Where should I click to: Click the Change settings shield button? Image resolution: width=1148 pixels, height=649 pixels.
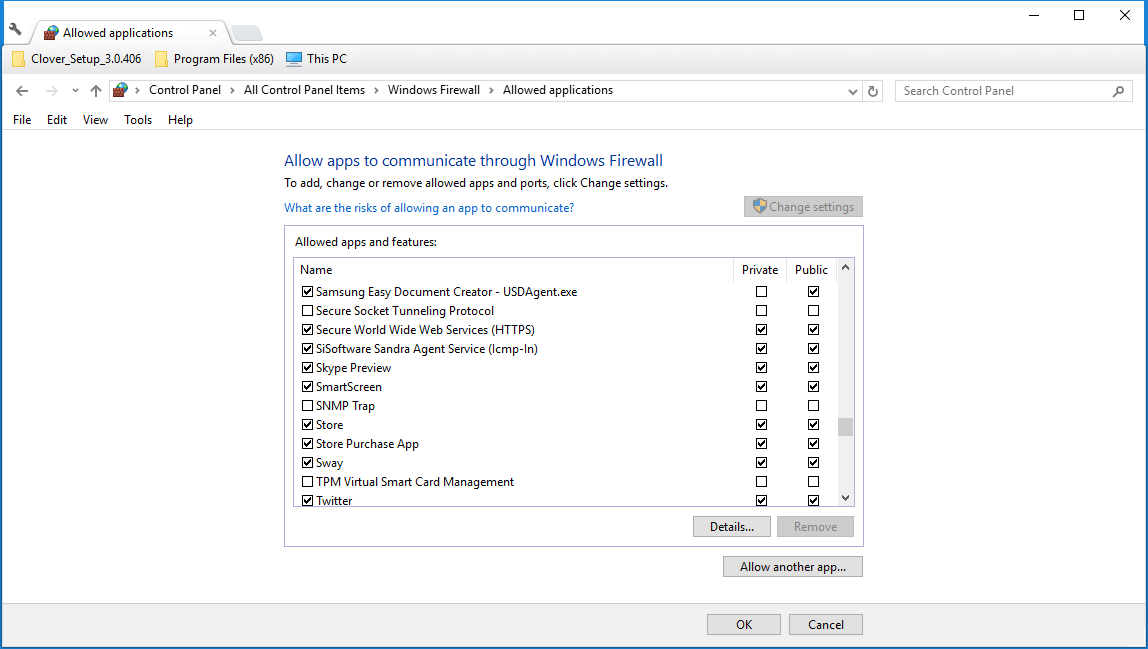pos(803,207)
